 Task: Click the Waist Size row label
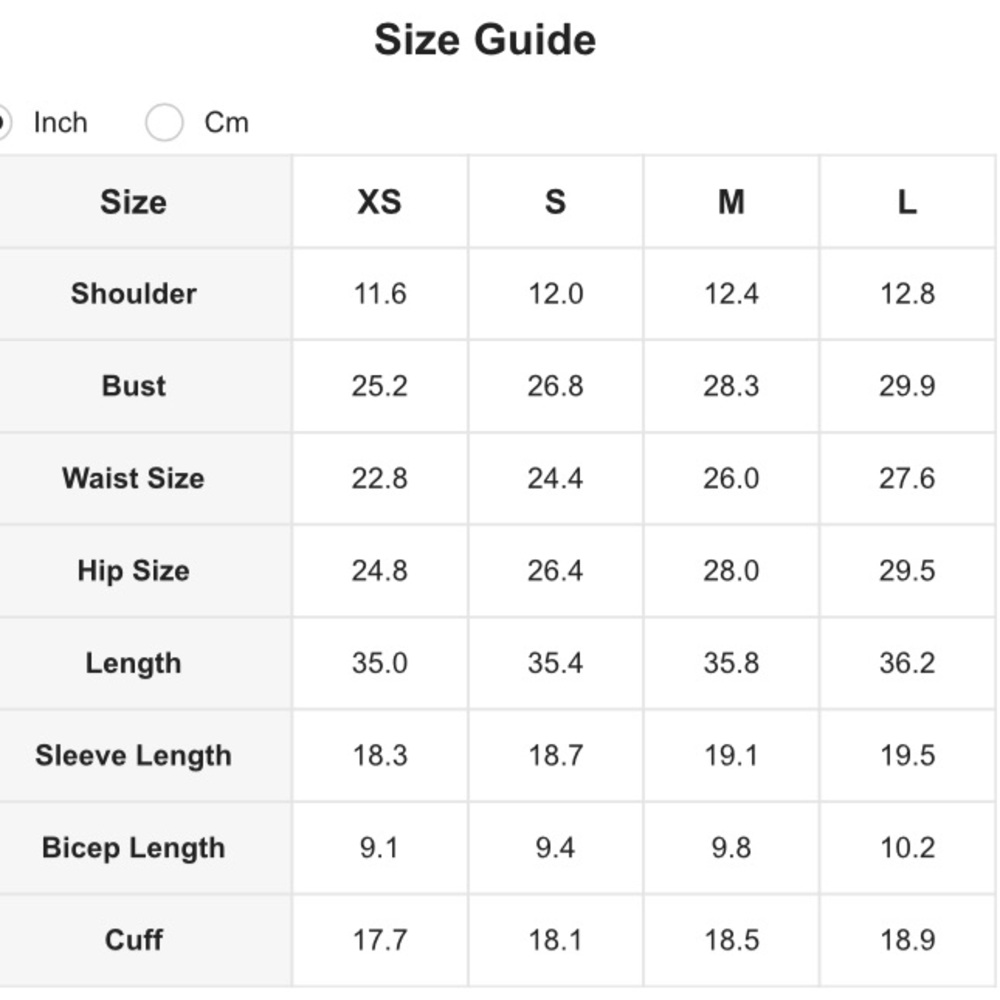pyautogui.click(x=133, y=478)
